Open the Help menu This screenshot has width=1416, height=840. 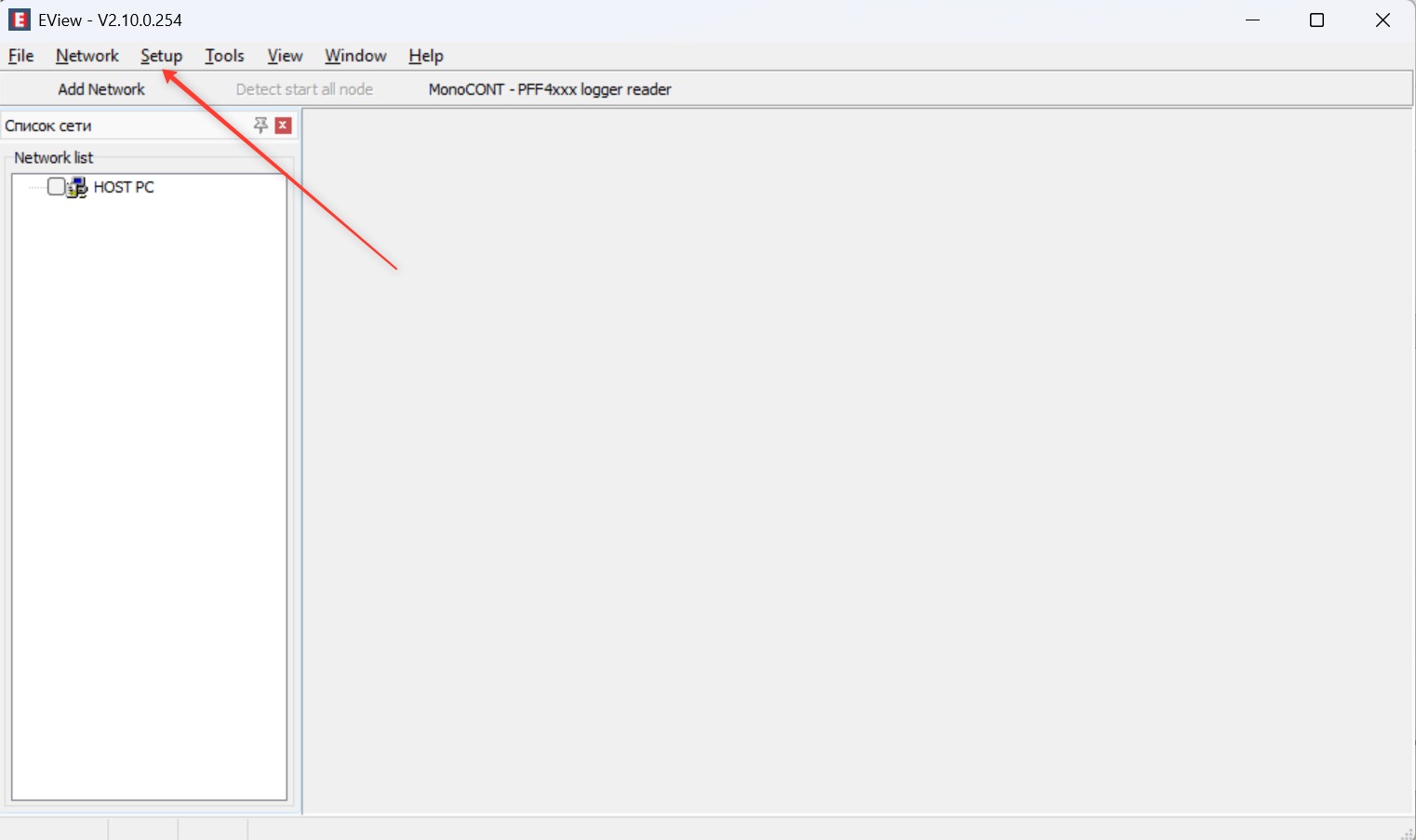(x=426, y=56)
